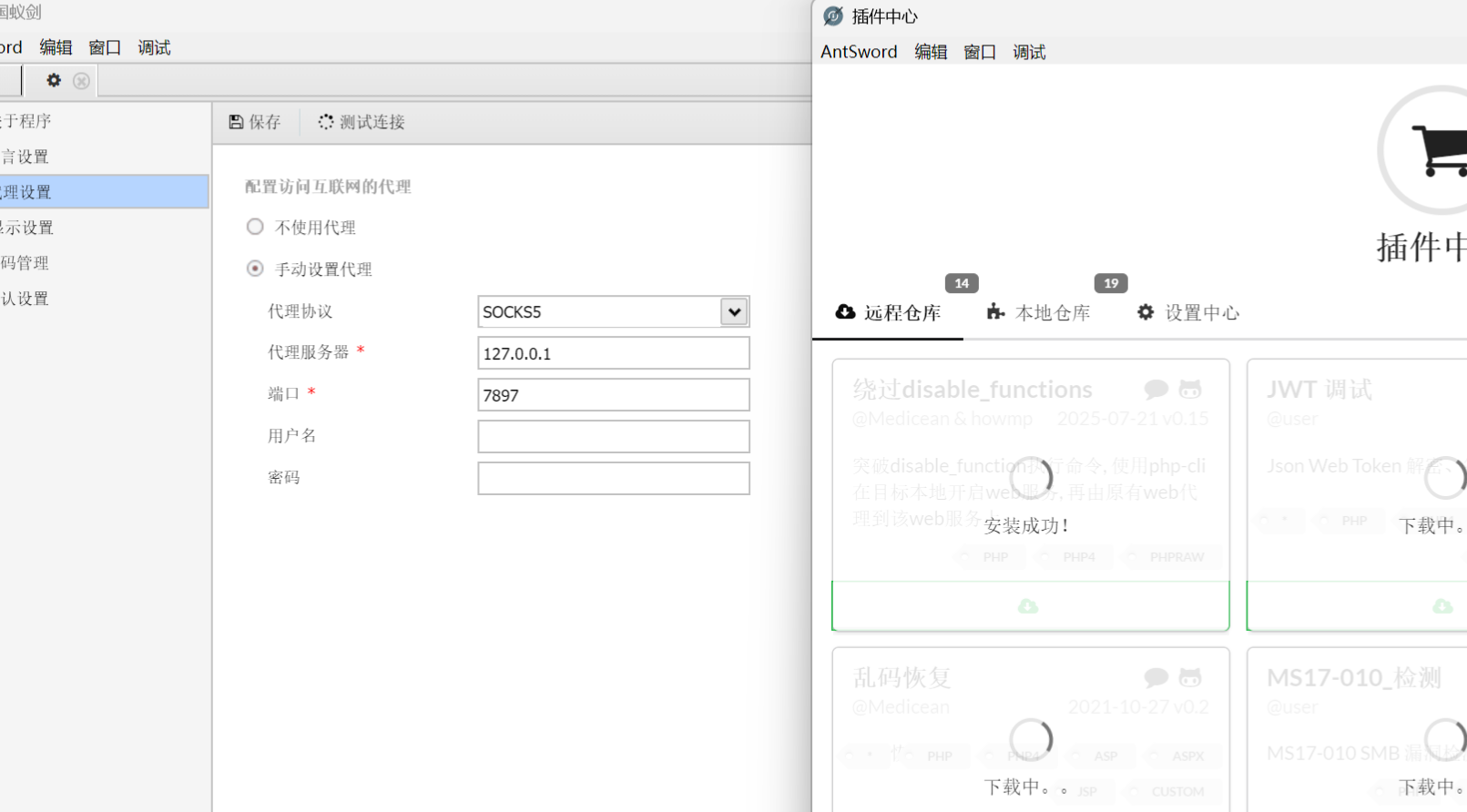Select the 远程仓库 tab

(888, 313)
